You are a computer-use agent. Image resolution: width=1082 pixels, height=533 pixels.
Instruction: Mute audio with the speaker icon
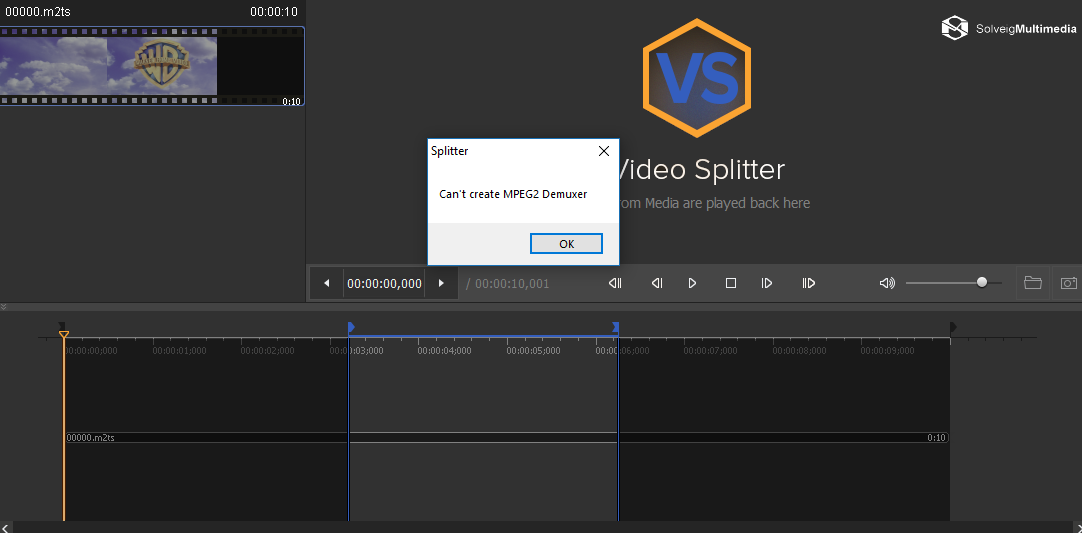(x=887, y=283)
